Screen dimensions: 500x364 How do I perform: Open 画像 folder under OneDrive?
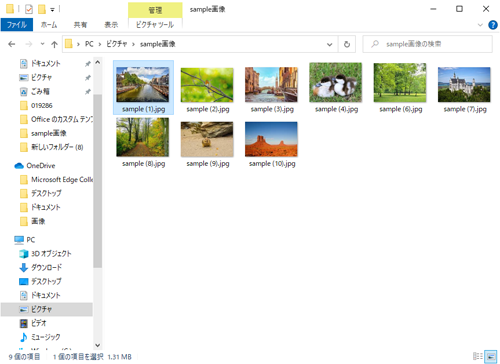[x=38, y=221]
